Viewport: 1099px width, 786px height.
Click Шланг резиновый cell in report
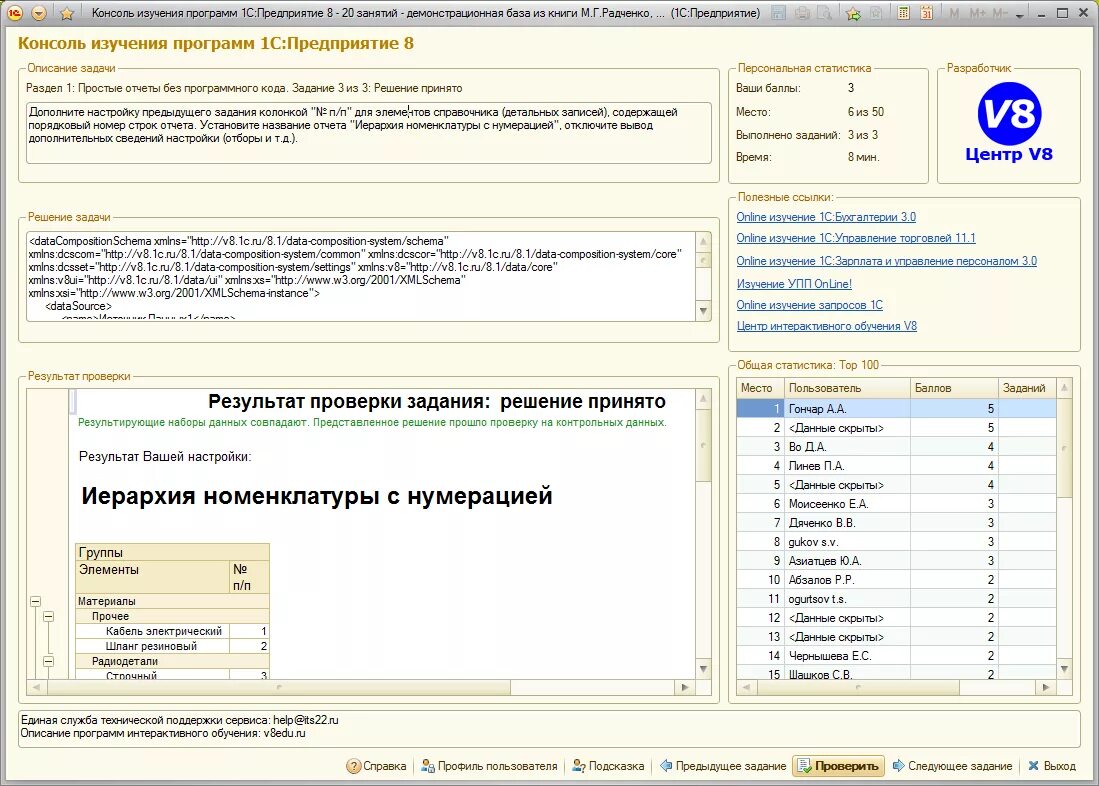(151, 646)
